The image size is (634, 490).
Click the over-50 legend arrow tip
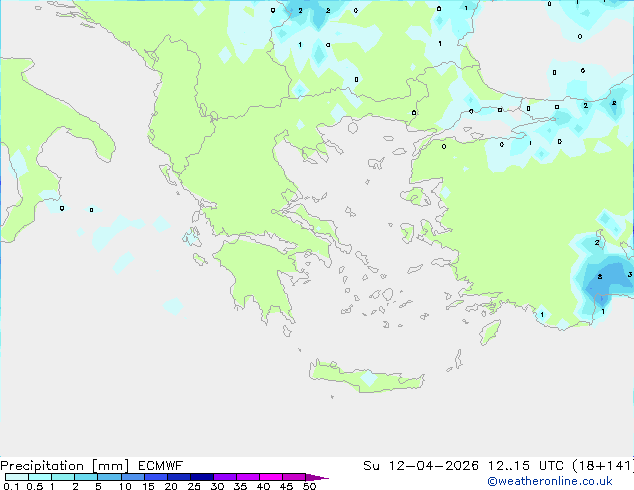(317, 477)
